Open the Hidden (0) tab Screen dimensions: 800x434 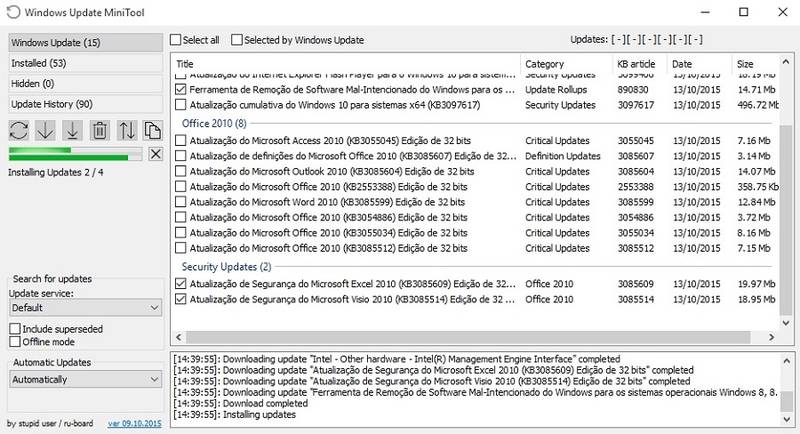86,84
